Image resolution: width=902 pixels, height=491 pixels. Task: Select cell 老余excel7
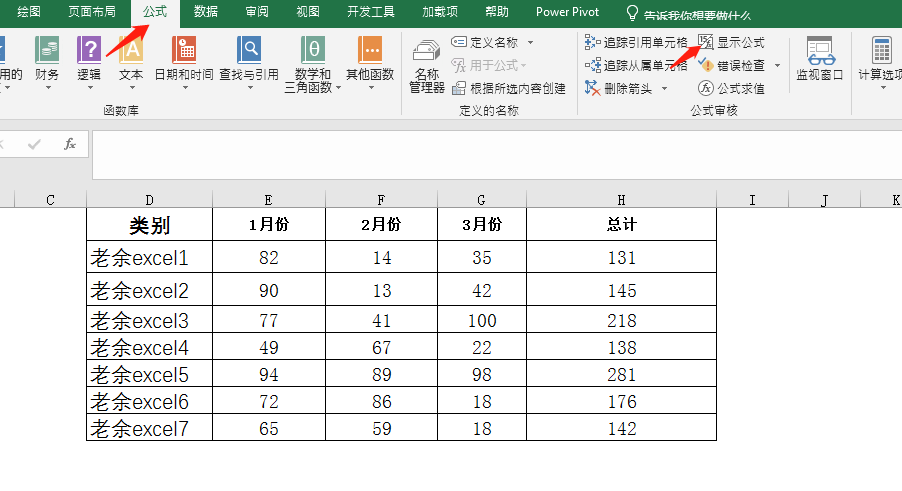(x=150, y=428)
